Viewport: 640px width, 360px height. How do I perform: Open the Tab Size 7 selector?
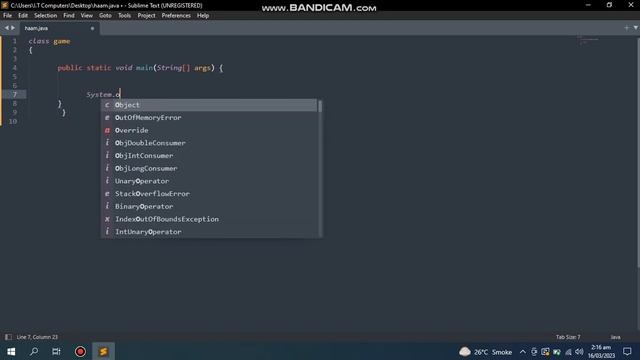click(568, 337)
